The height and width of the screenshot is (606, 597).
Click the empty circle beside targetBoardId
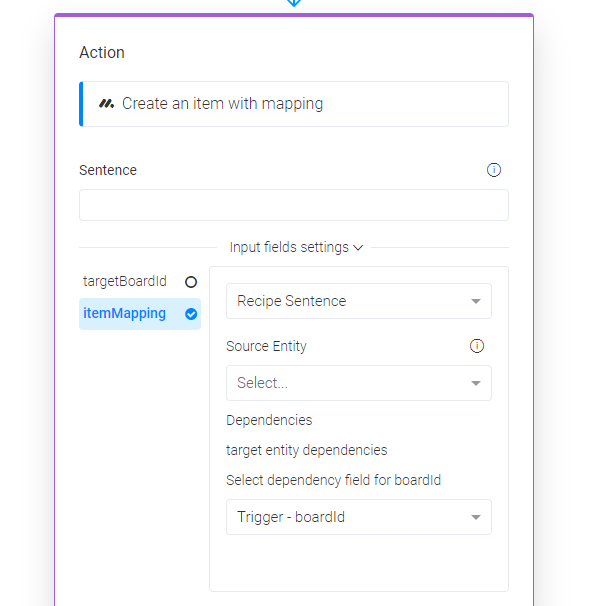point(191,282)
